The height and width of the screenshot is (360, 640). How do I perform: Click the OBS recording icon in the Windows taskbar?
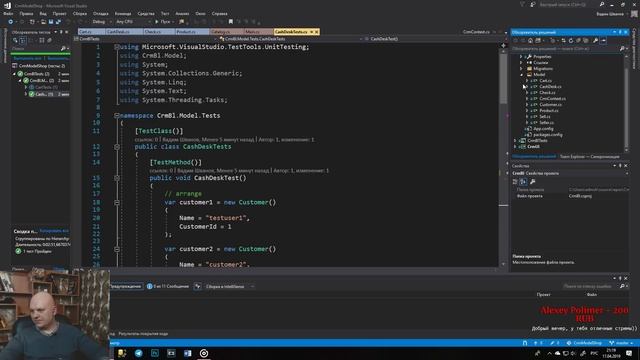point(204,353)
